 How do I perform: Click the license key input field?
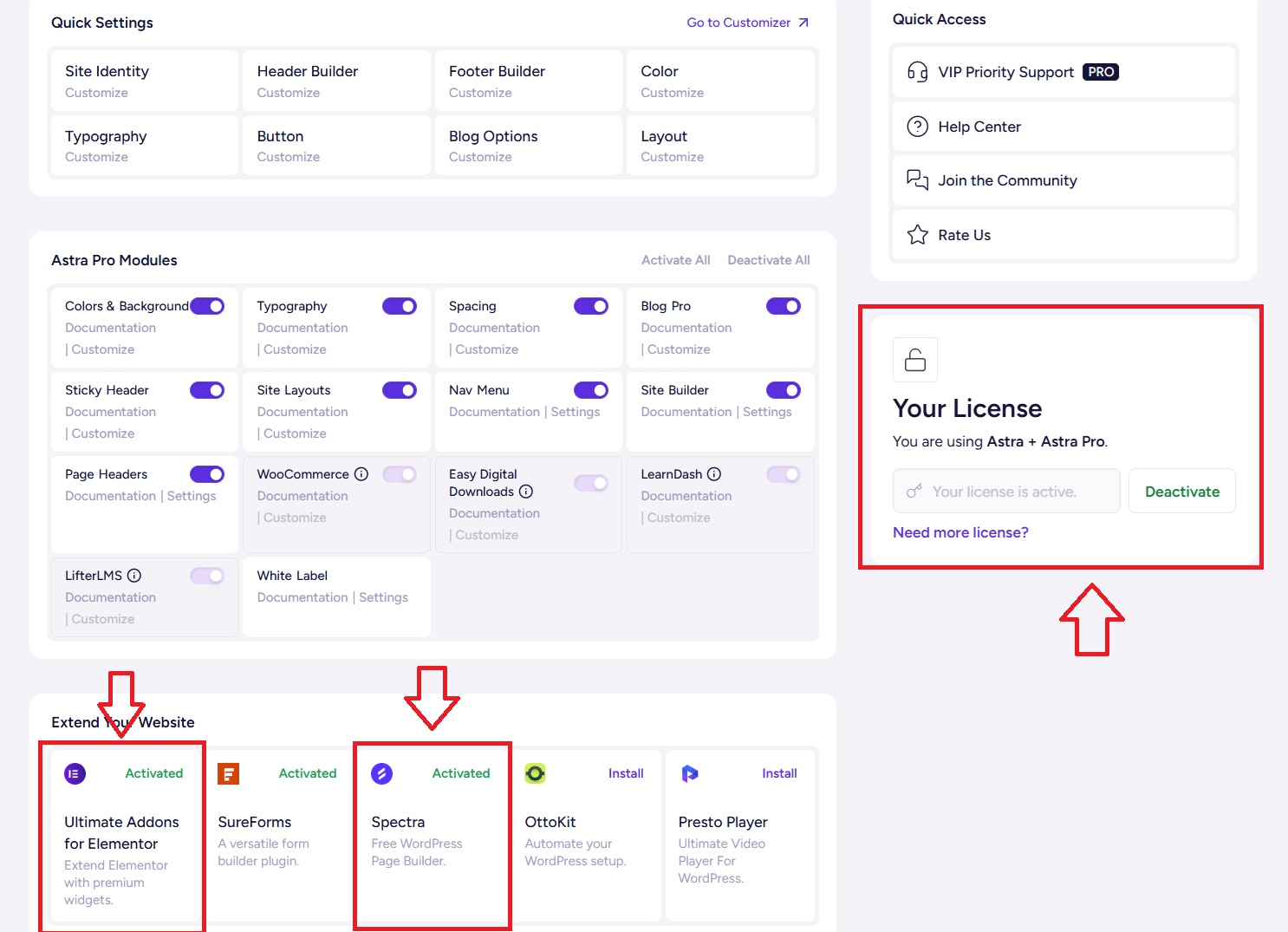click(1007, 492)
